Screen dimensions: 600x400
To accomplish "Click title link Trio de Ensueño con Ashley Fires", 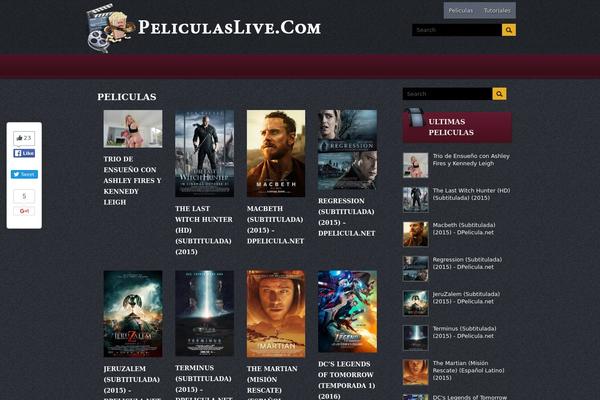I will pos(132,180).
